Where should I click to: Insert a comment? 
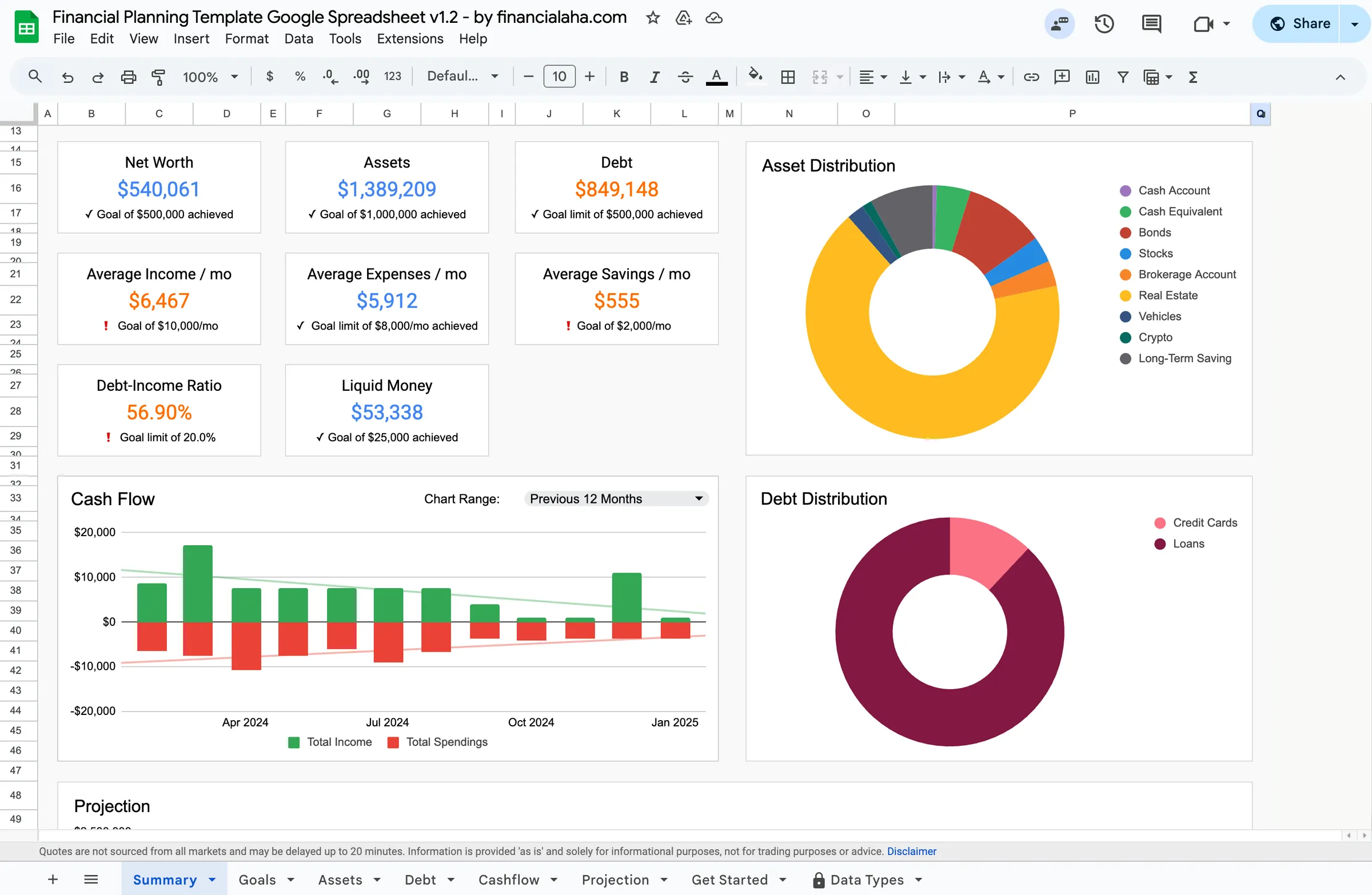[x=1061, y=76]
